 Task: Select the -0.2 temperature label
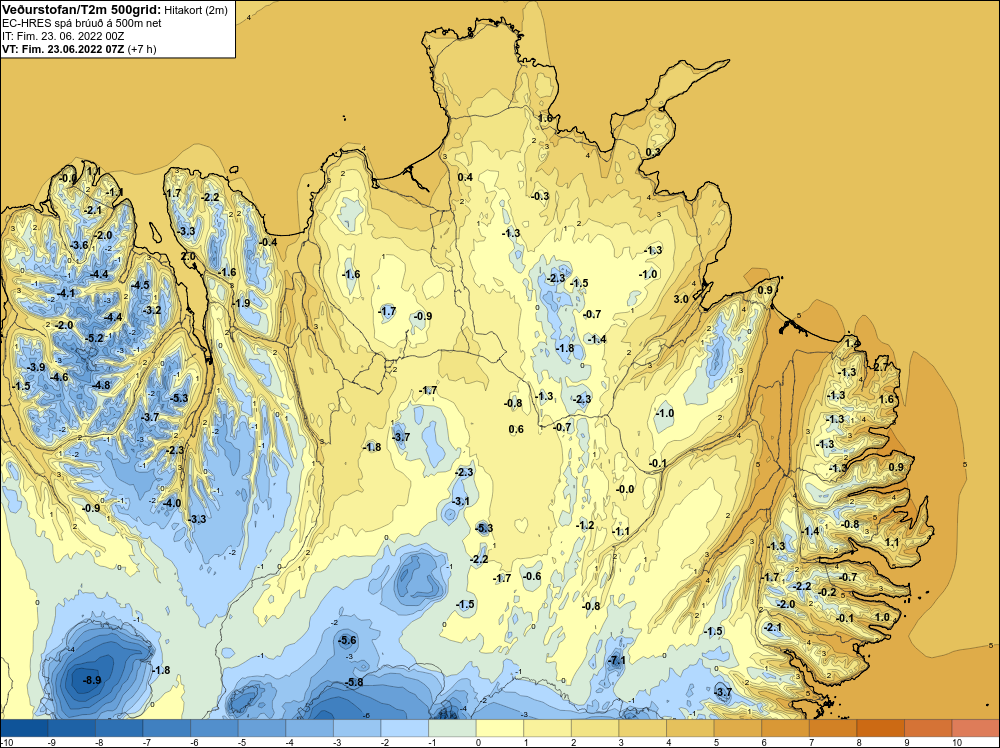827,592
